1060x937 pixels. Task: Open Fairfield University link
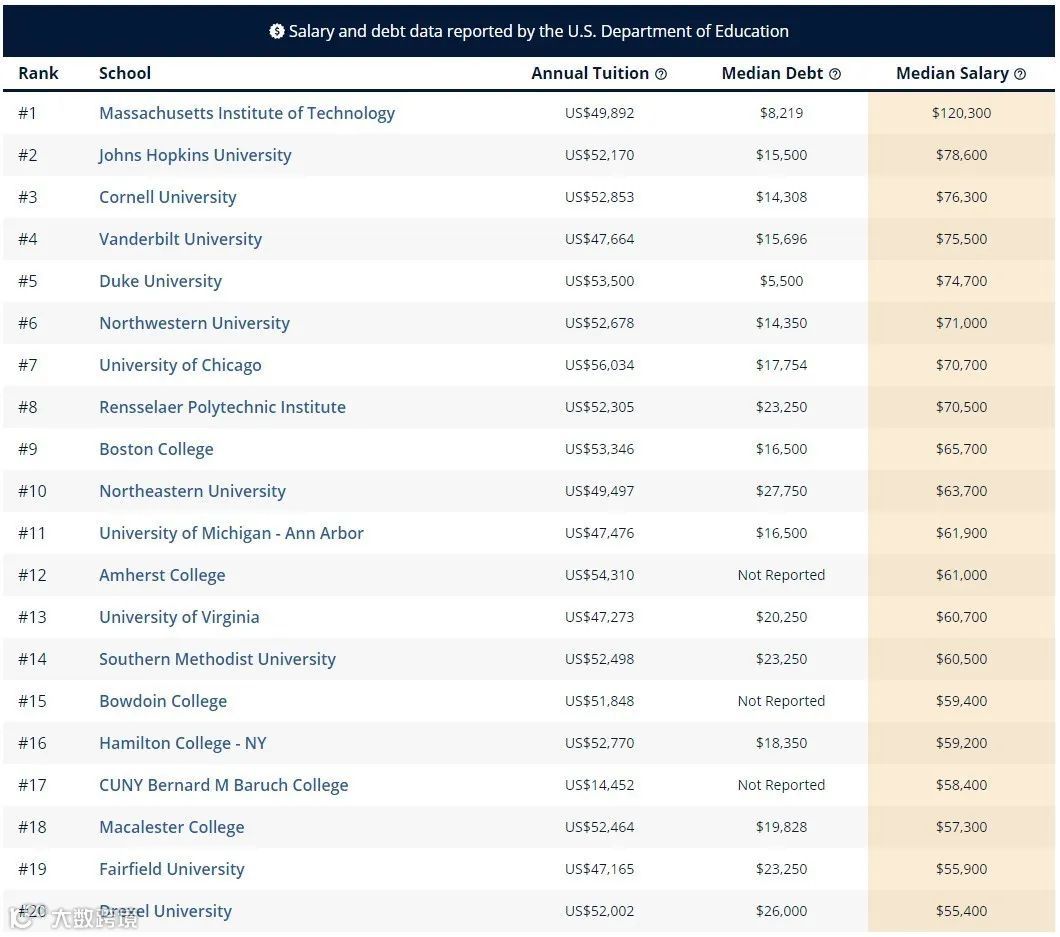click(x=172, y=869)
